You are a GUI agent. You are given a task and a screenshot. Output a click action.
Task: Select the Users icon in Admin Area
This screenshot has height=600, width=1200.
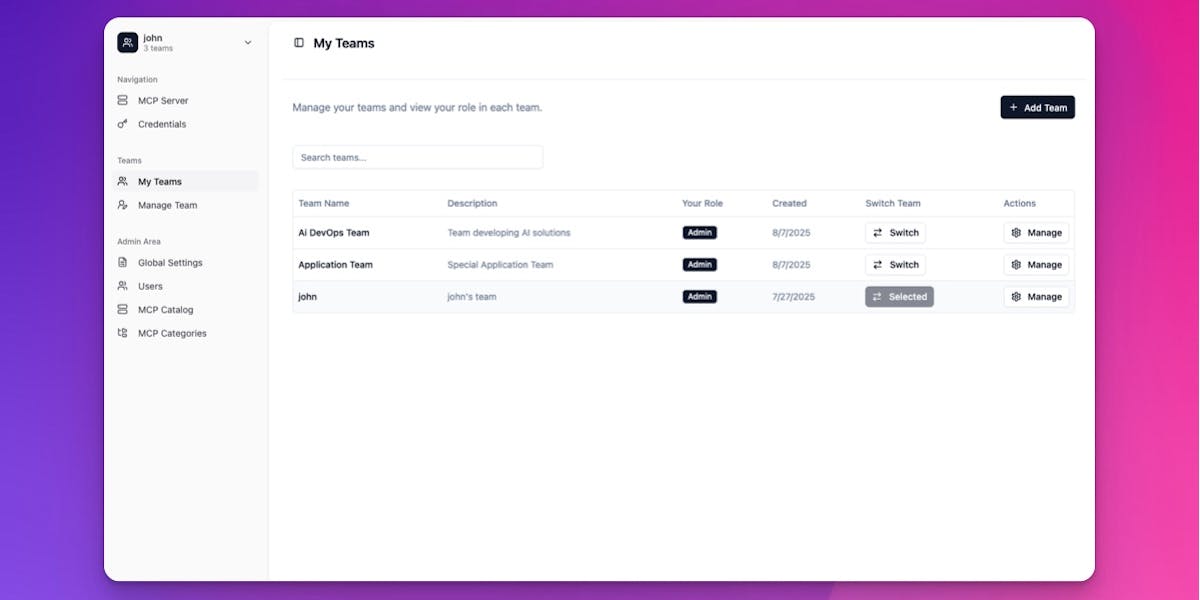click(123, 286)
